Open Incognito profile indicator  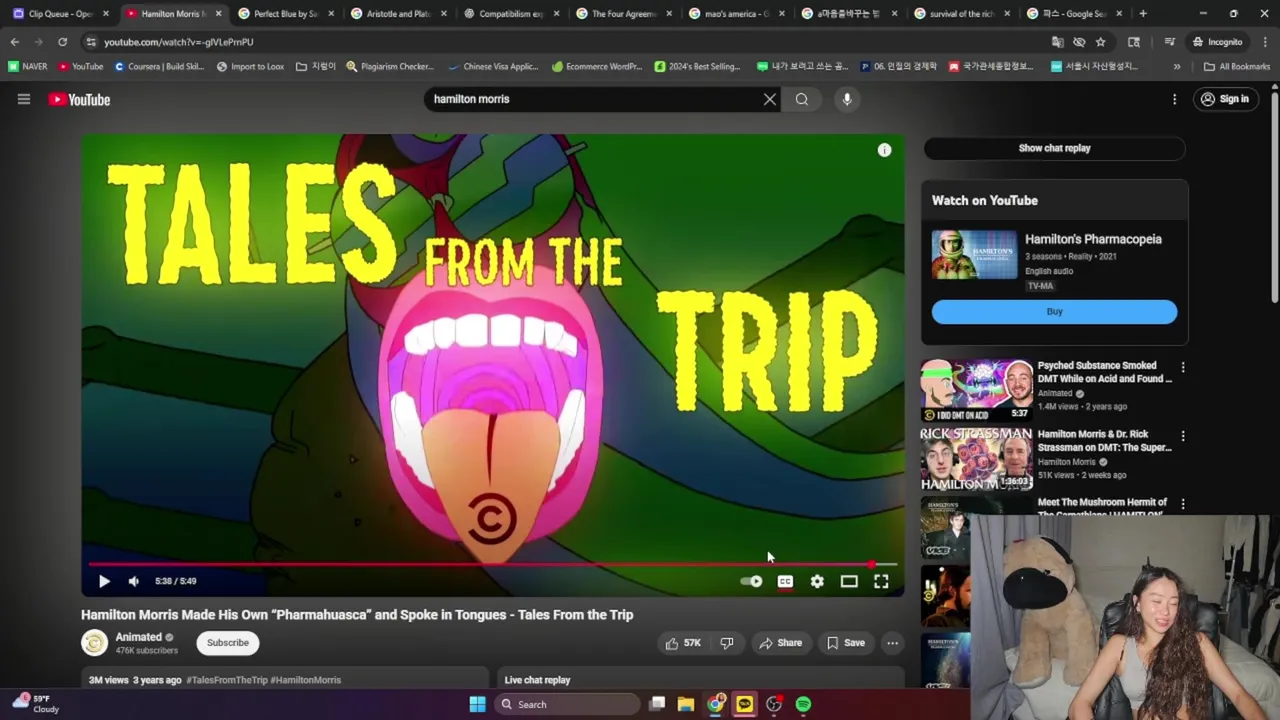(x=1217, y=42)
